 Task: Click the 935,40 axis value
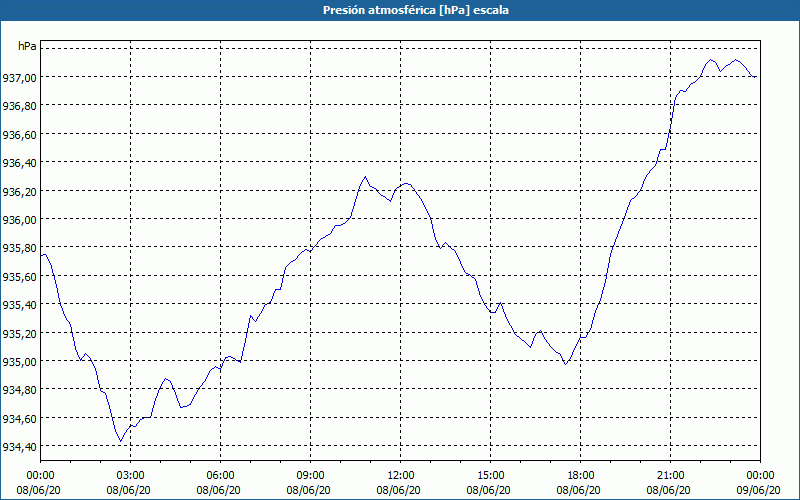pos(19,305)
